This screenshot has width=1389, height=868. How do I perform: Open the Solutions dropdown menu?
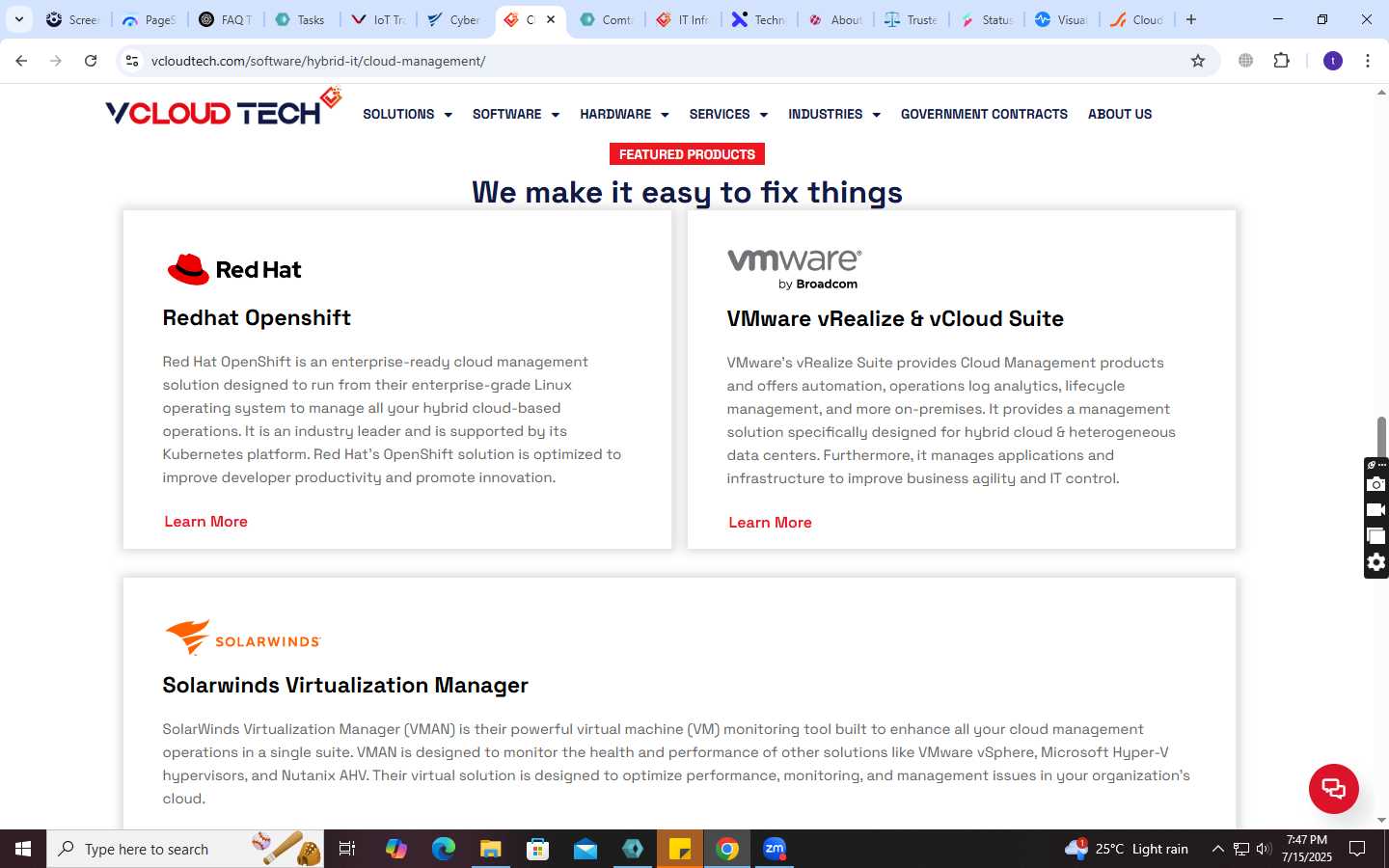click(x=407, y=114)
